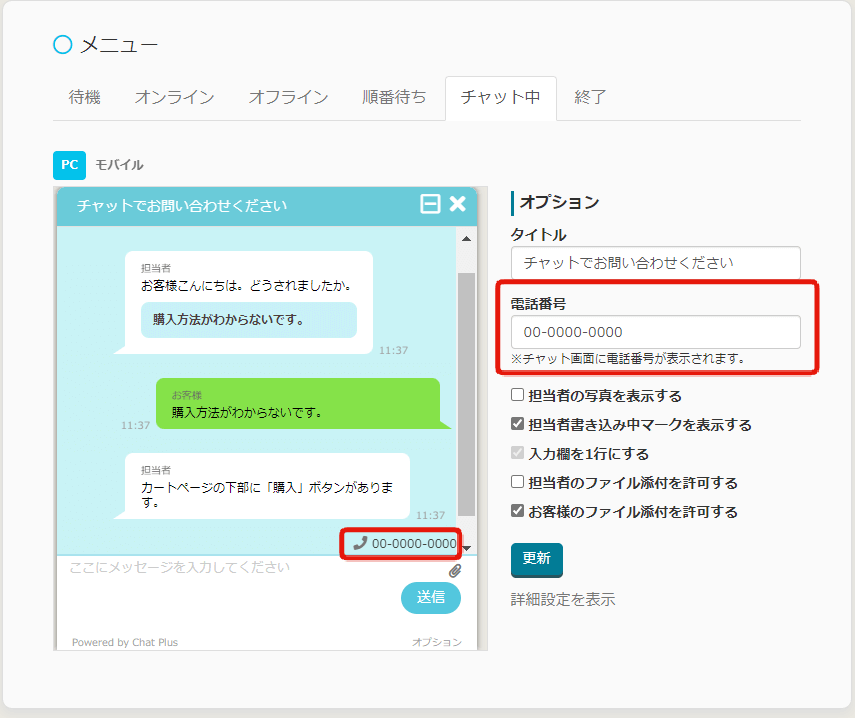The image size is (855, 718).
Task: Open 詳細設定を表示 link
Action: (x=563, y=600)
